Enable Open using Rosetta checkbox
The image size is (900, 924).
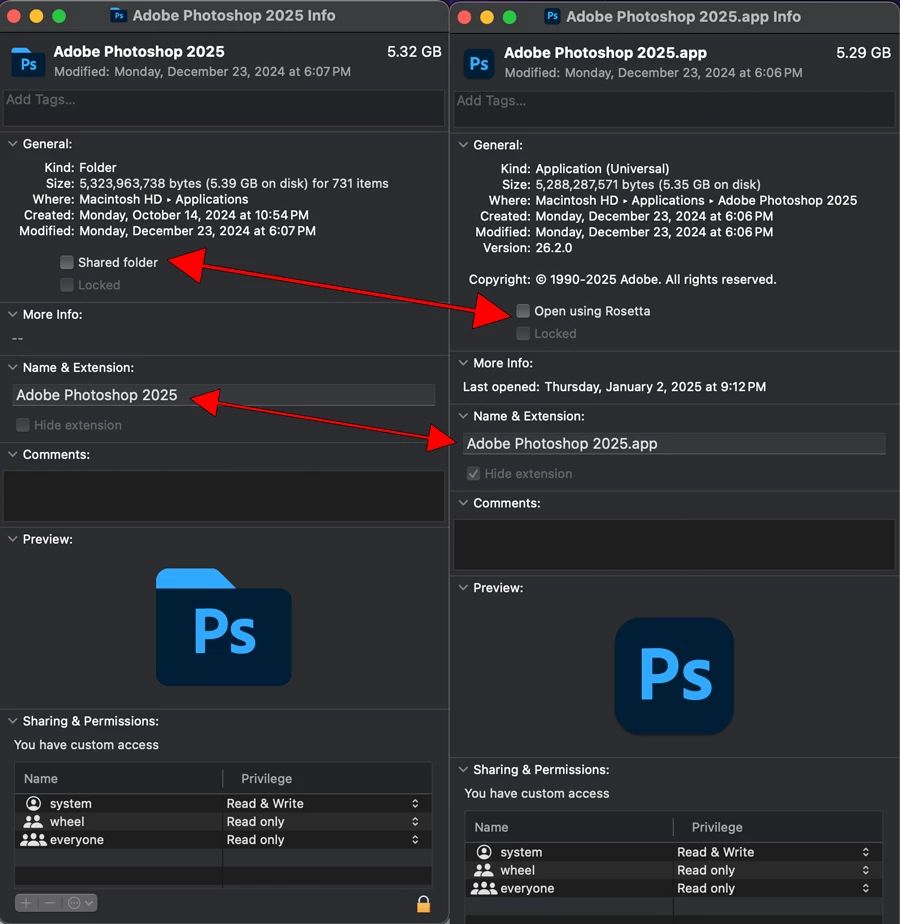click(523, 311)
